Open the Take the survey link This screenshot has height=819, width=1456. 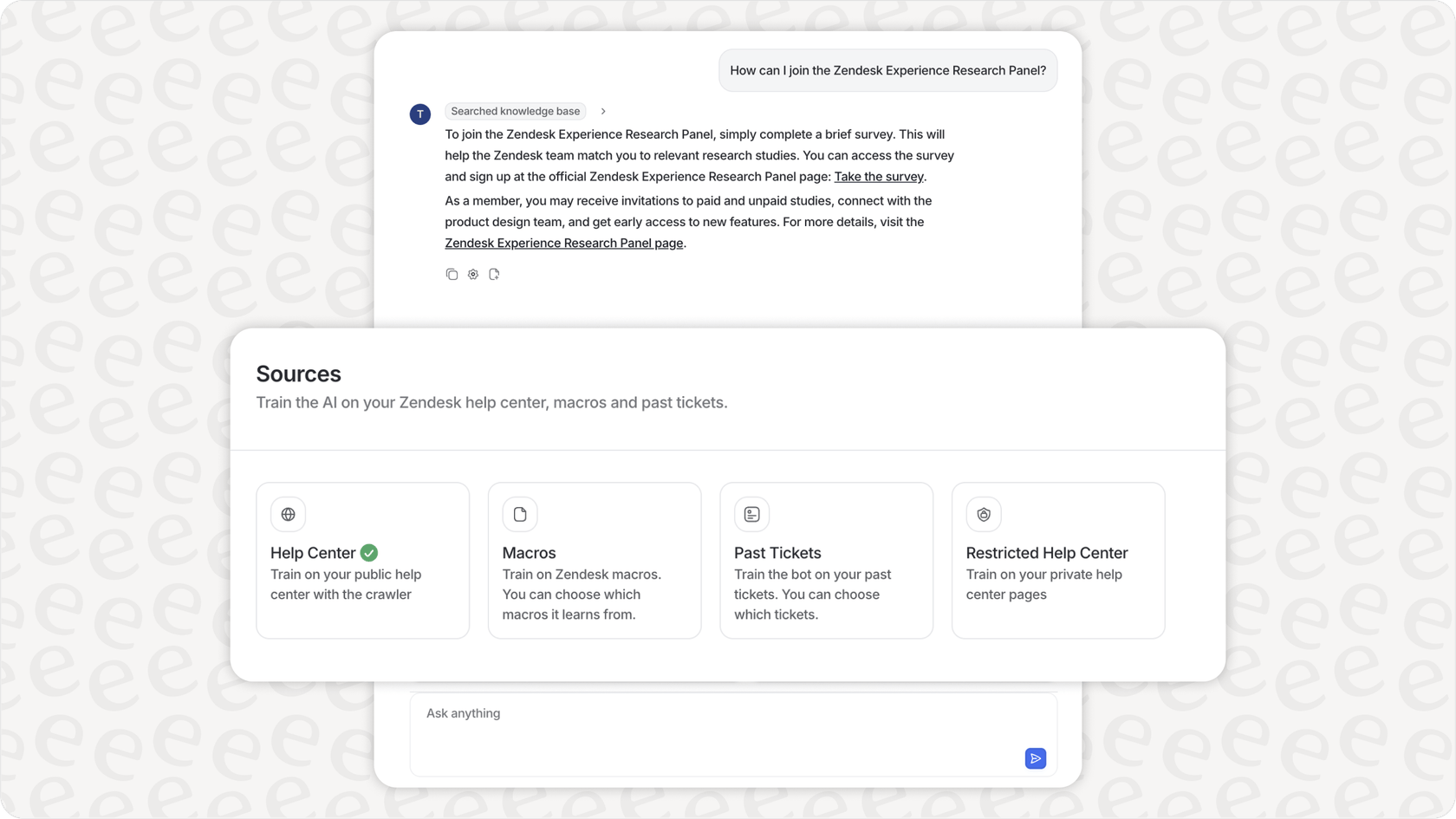[879, 177]
